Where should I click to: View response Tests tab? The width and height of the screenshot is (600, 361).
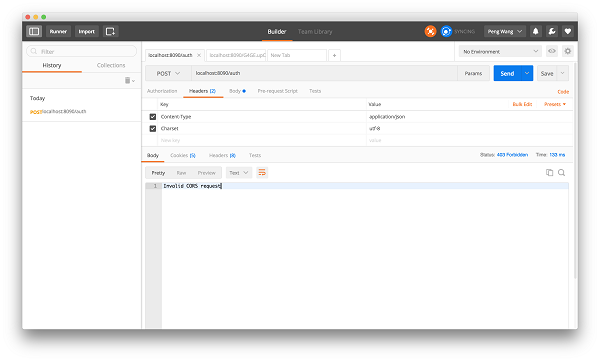(x=255, y=155)
